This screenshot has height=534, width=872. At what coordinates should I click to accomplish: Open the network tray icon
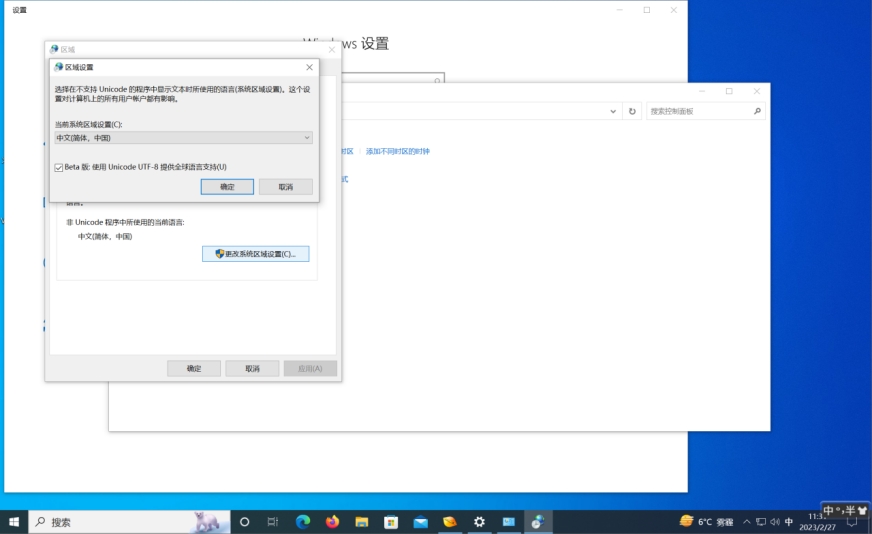(761, 522)
